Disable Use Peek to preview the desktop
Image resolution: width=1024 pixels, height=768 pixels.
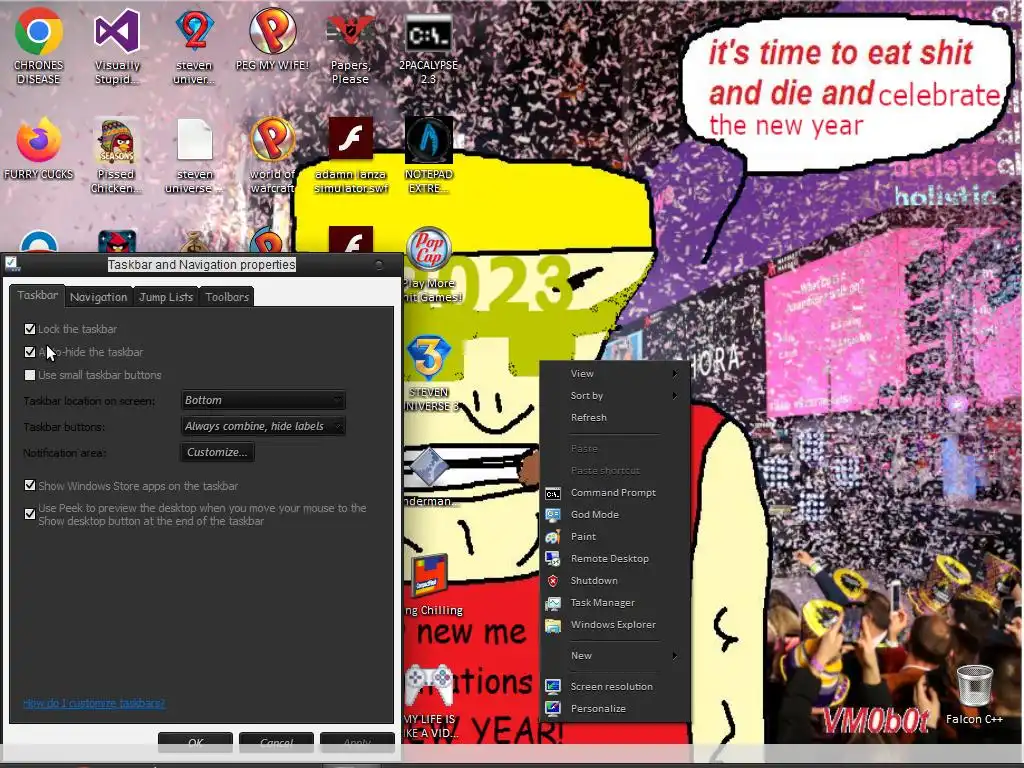click(30, 514)
